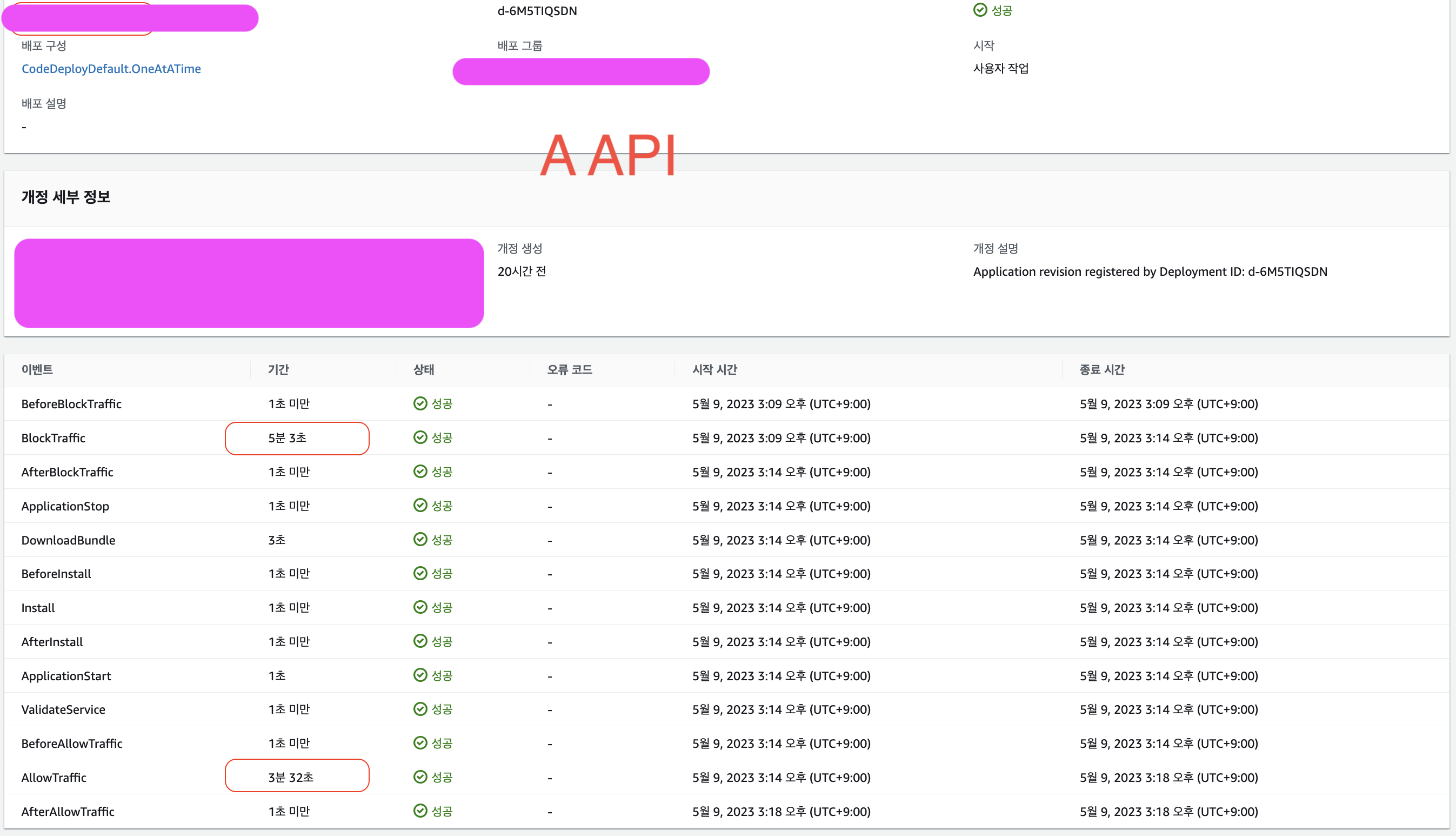Screen dimensions: 1456x836
Task: Click the 오류 코드 column header
Action: pos(569,369)
